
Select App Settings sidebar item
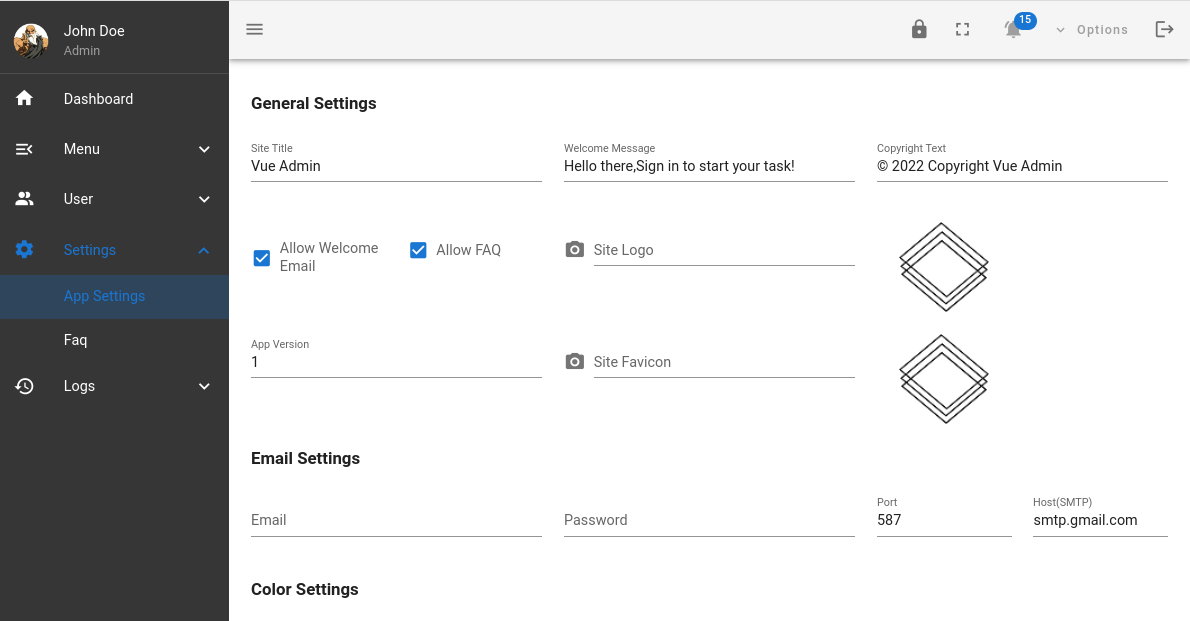[105, 296]
